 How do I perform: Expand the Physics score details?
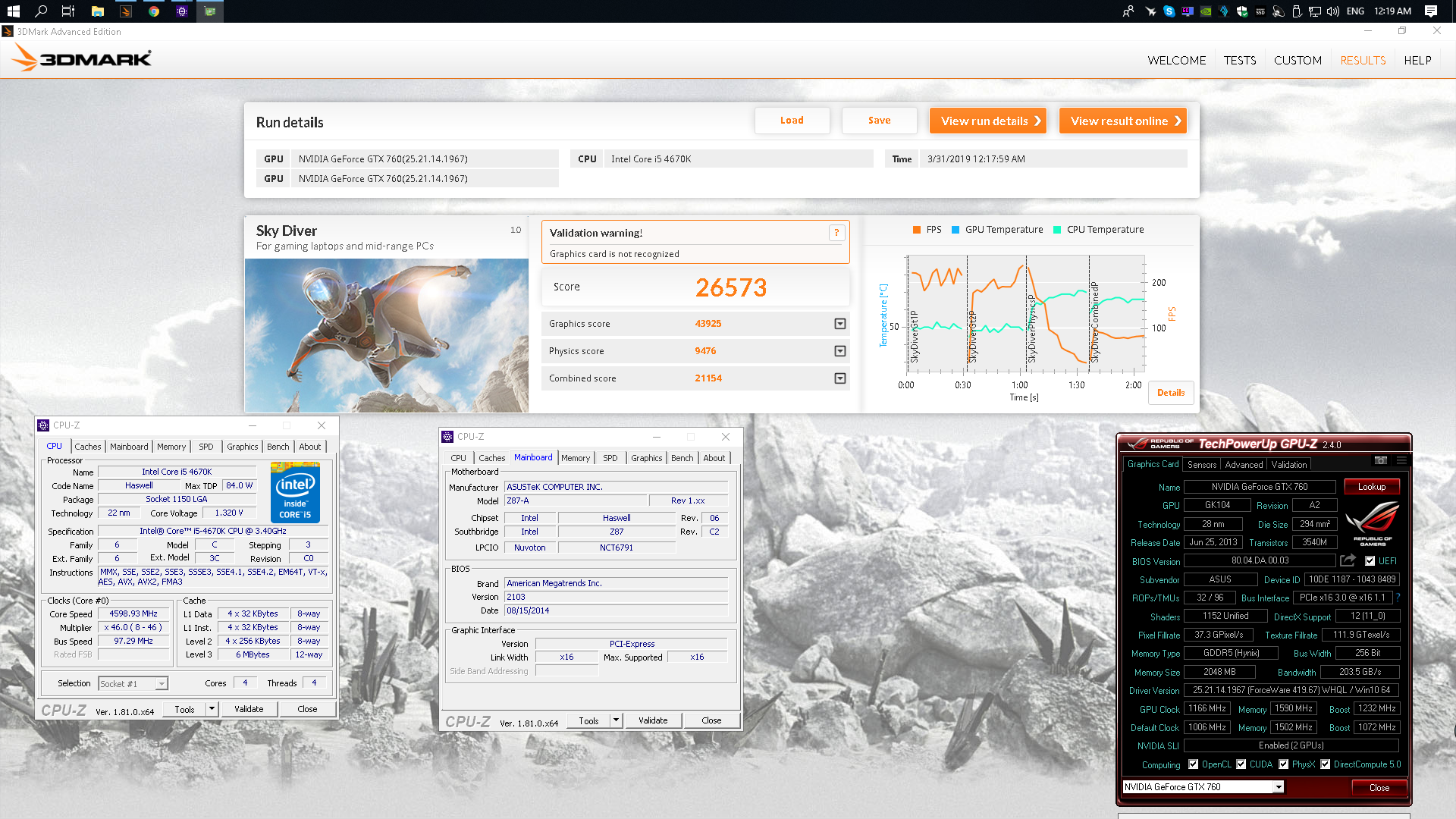click(x=840, y=351)
